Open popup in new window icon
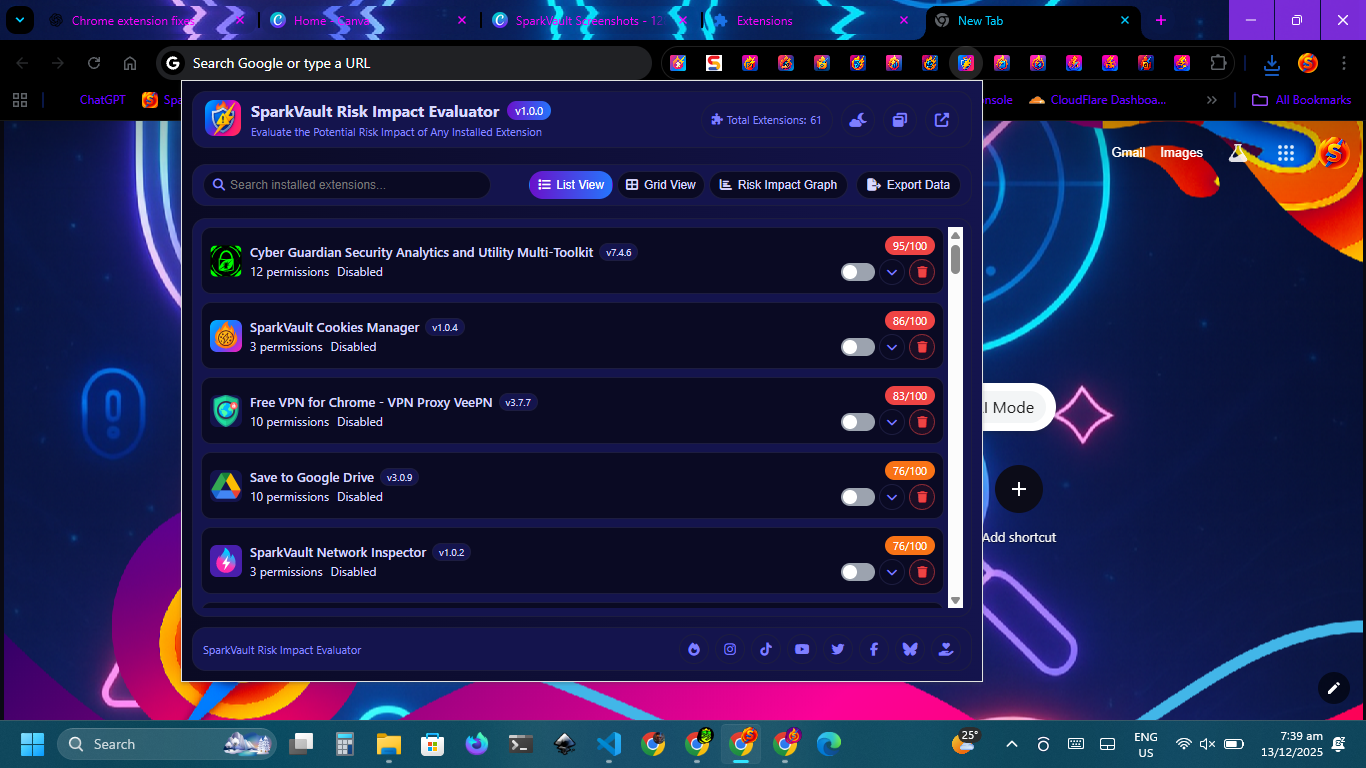 pyautogui.click(x=942, y=120)
